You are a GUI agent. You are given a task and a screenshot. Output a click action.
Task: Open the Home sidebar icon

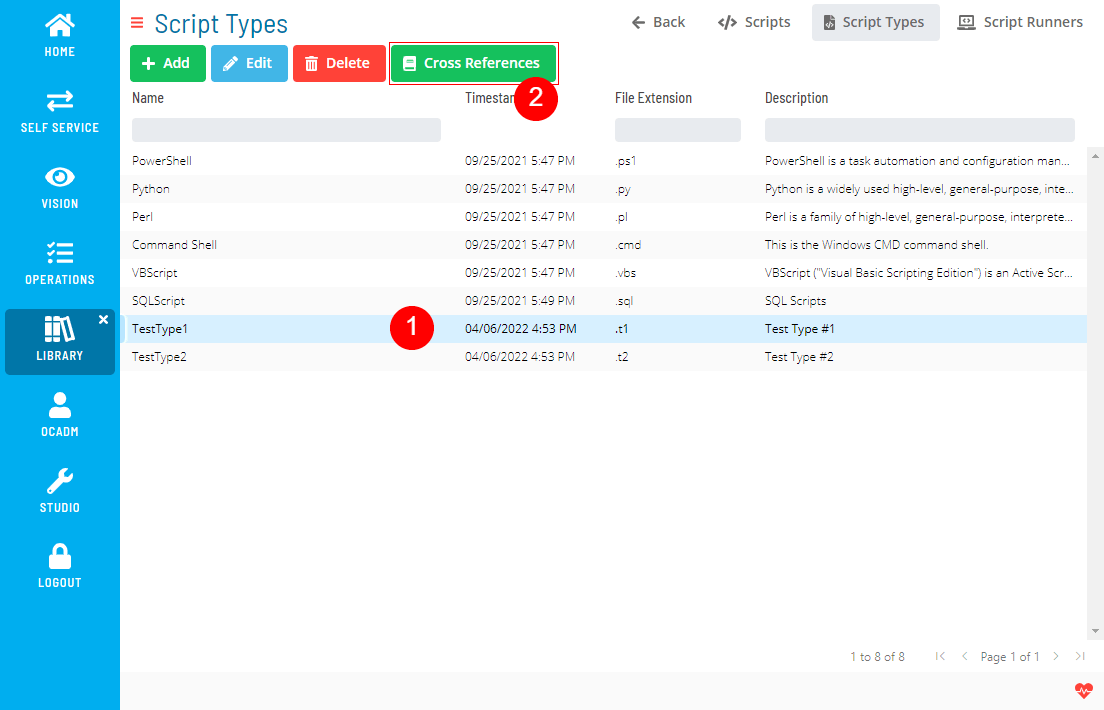(x=59, y=25)
